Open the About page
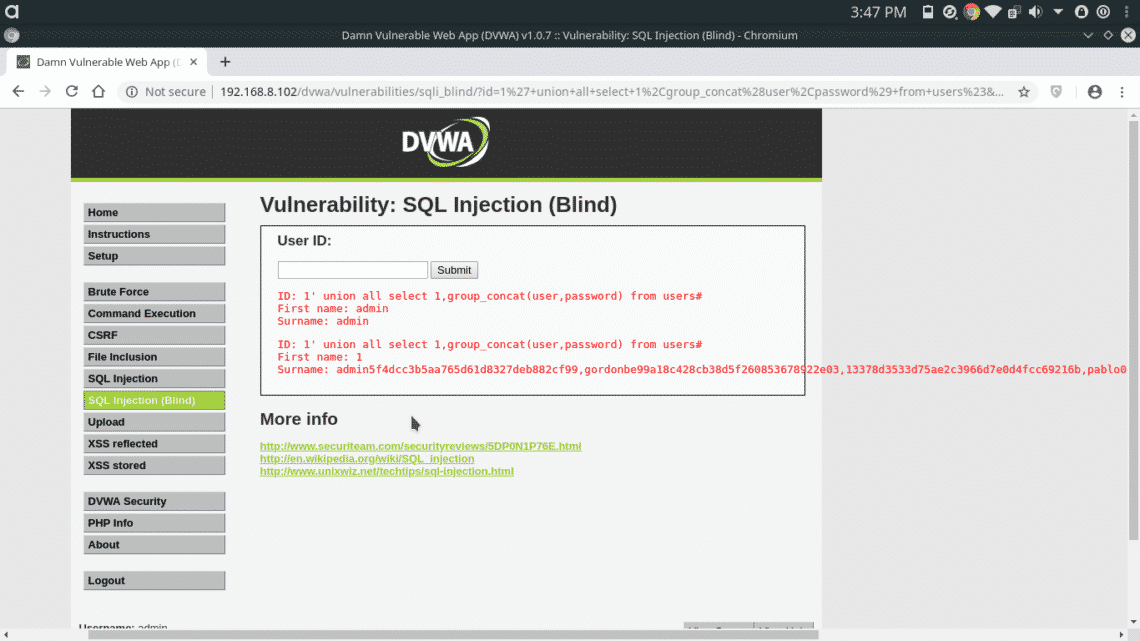 tap(154, 544)
